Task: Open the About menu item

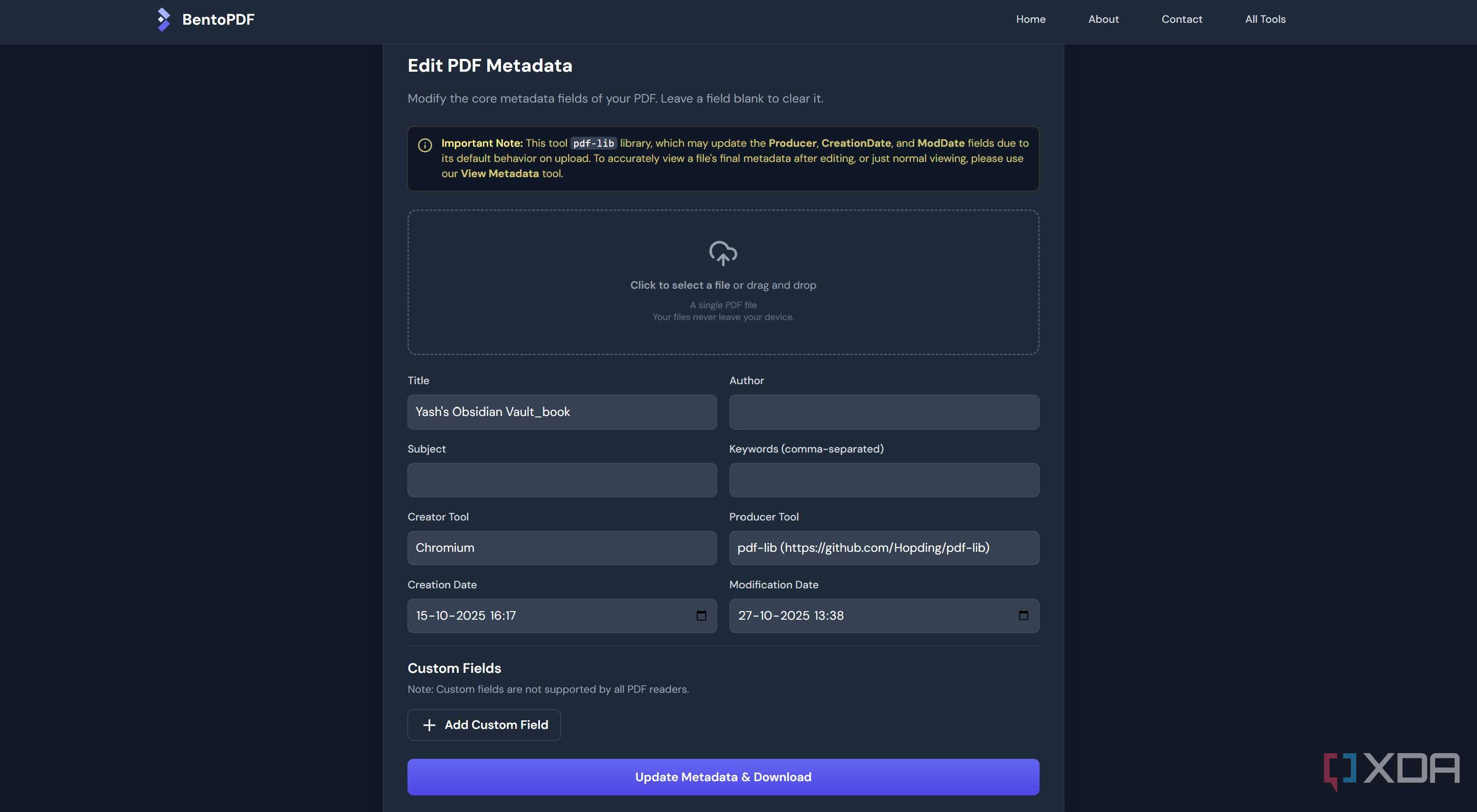Action: tap(1103, 19)
